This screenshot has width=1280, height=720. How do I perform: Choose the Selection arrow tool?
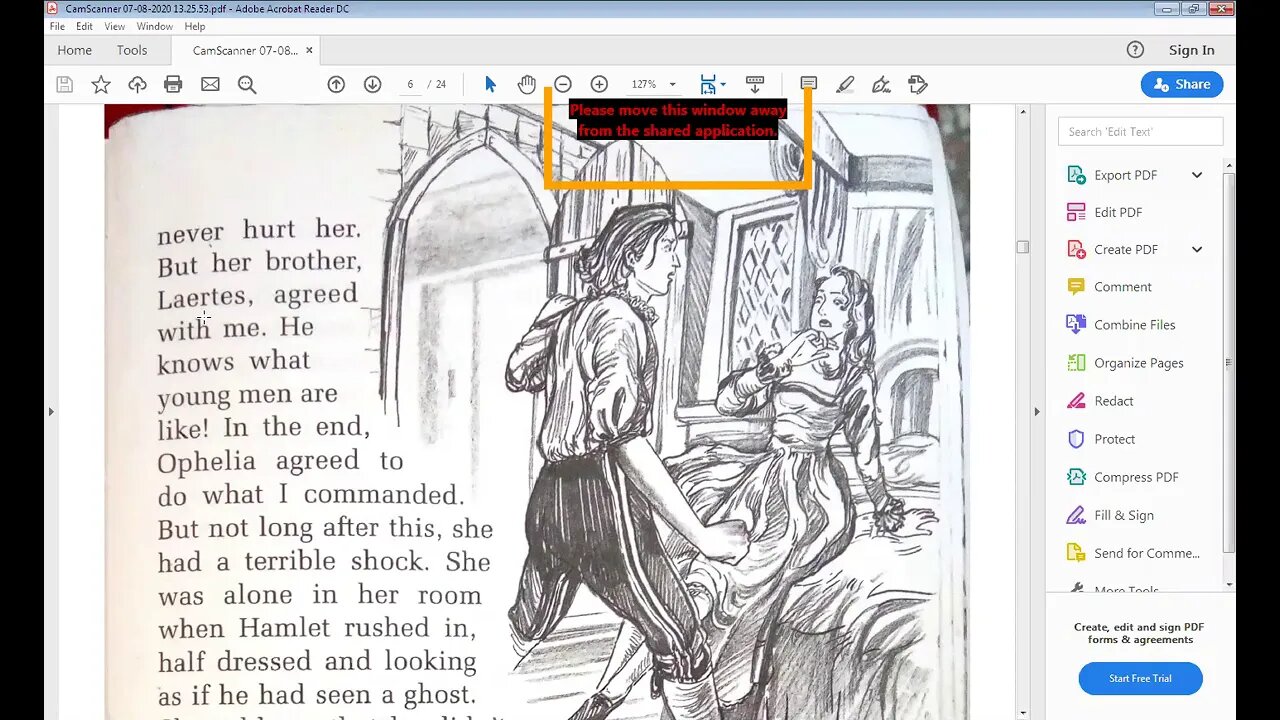tap(490, 85)
